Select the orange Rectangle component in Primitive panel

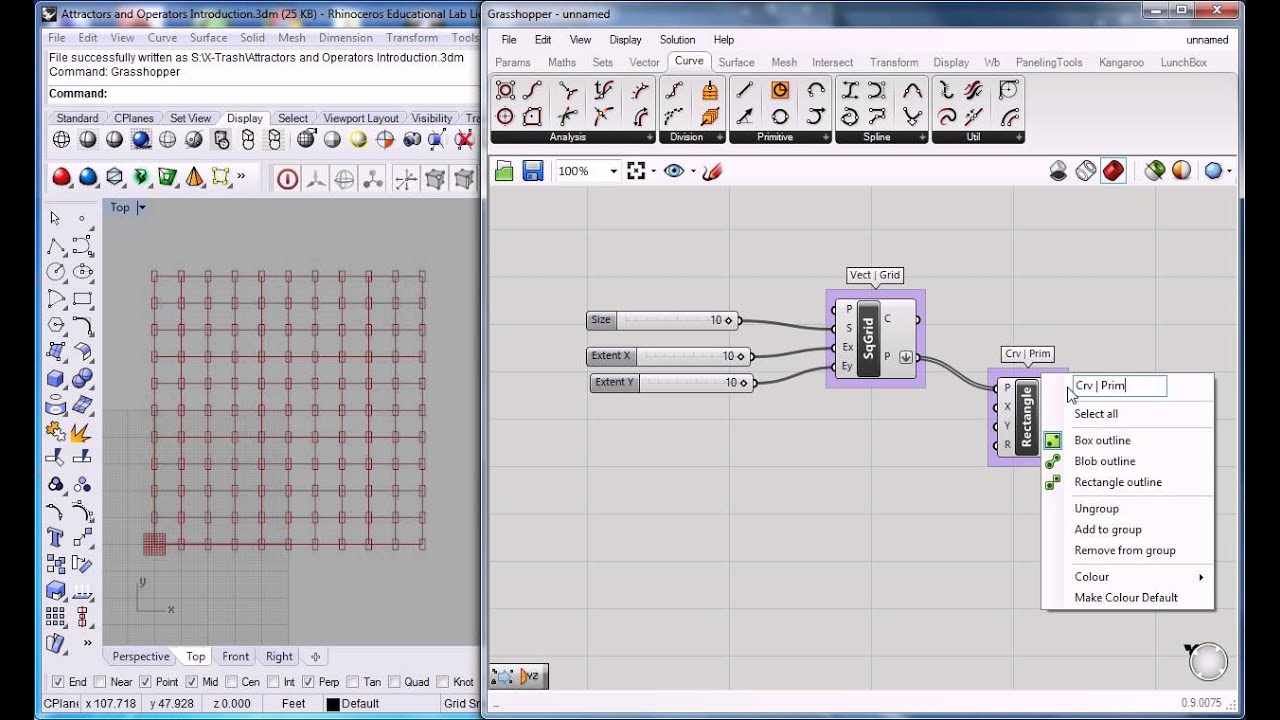[780, 90]
